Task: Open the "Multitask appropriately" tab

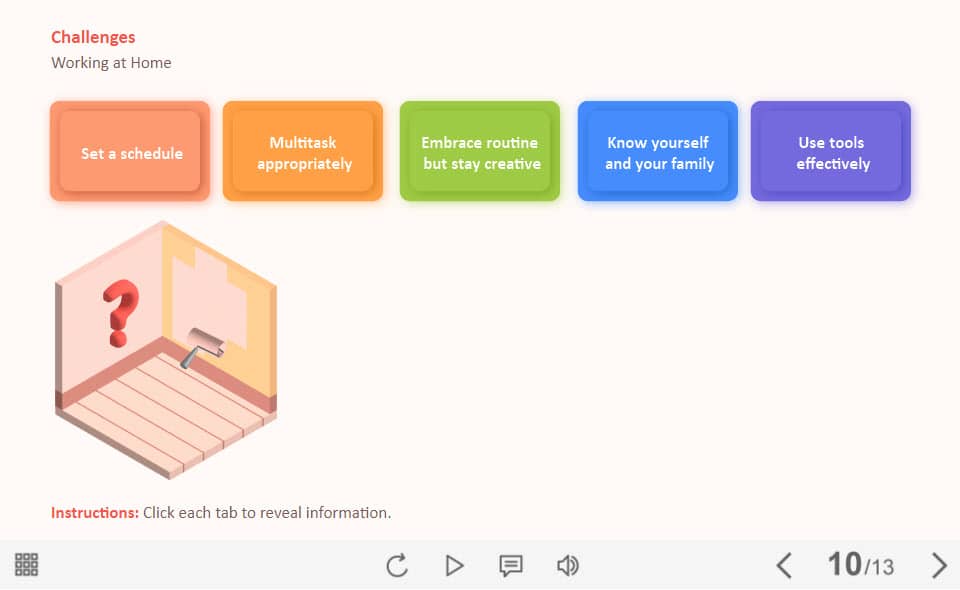Action: pos(303,152)
